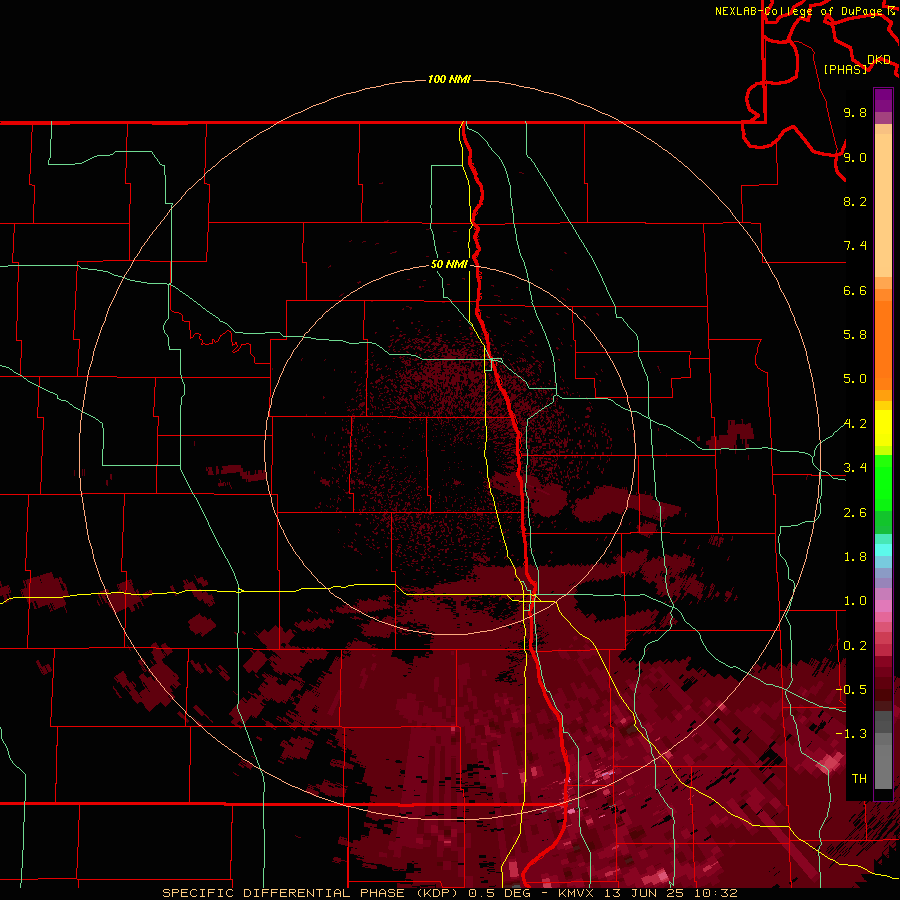The image size is (900, 900).
Task: Click the 7.4 value on the color scale
Action: (x=855, y=246)
